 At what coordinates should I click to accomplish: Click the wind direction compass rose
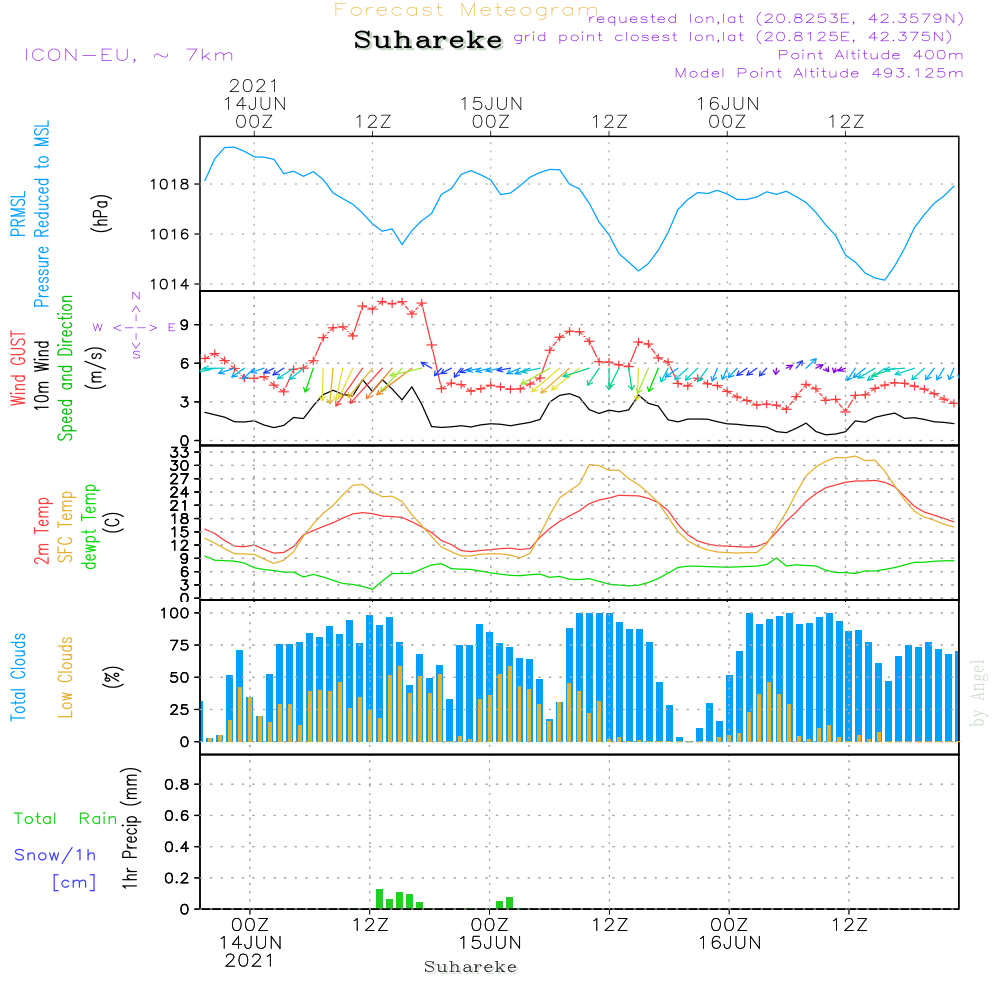click(x=135, y=327)
